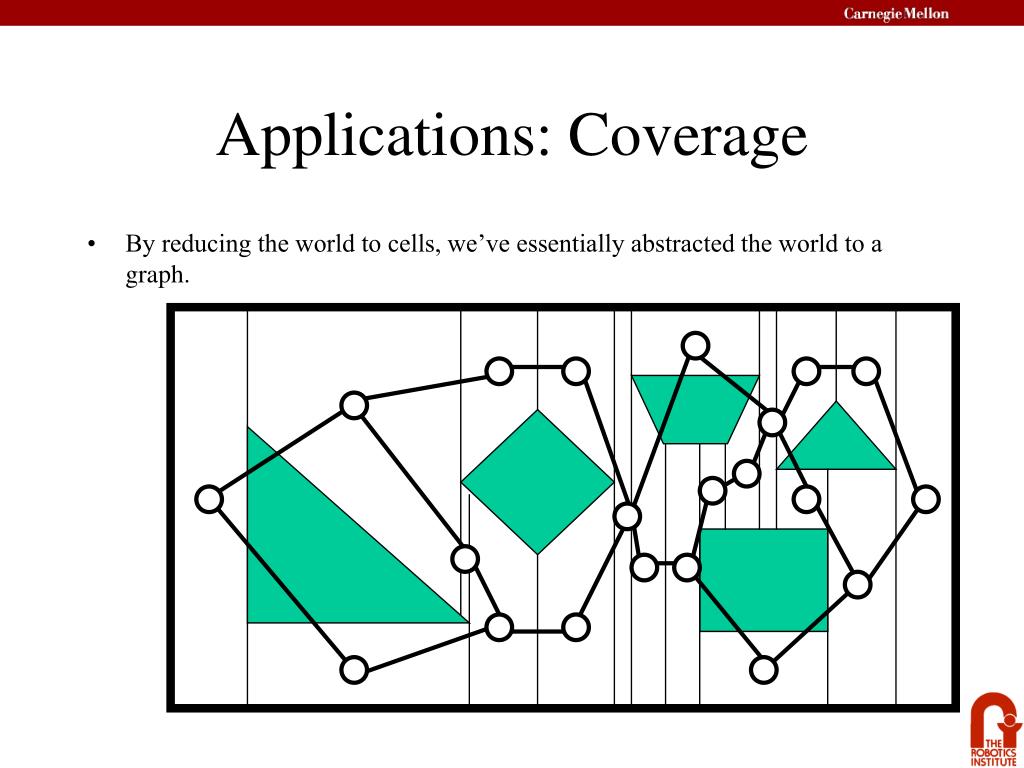Click the bullet line starting 'By reducing the world'

(x=504, y=244)
